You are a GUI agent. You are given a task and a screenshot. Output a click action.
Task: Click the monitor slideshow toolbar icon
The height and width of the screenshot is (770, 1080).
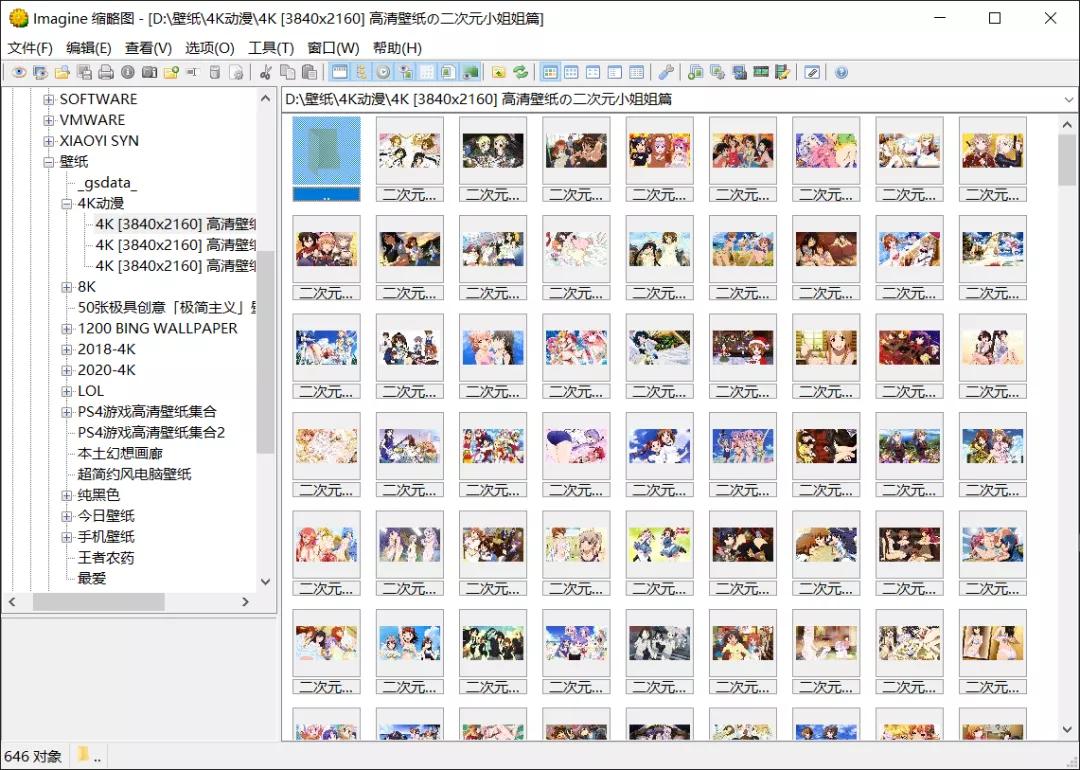click(x=41, y=72)
